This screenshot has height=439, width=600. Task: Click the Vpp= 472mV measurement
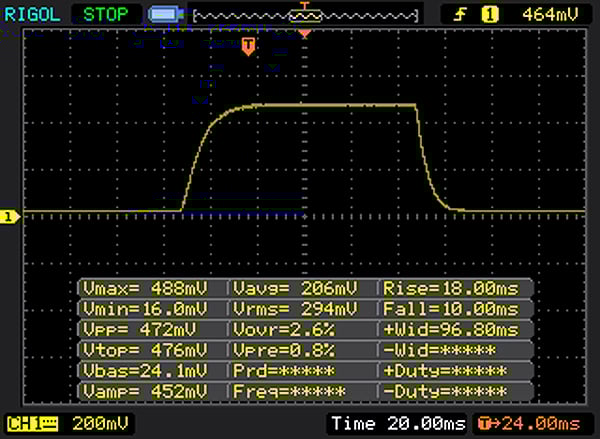pyautogui.click(x=140, y=330)
